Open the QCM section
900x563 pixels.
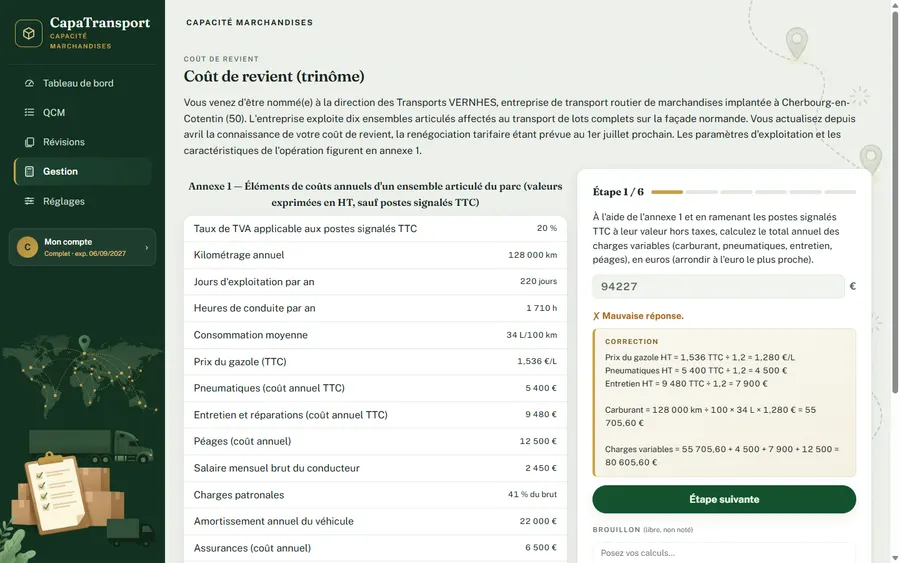pos(83,112)
